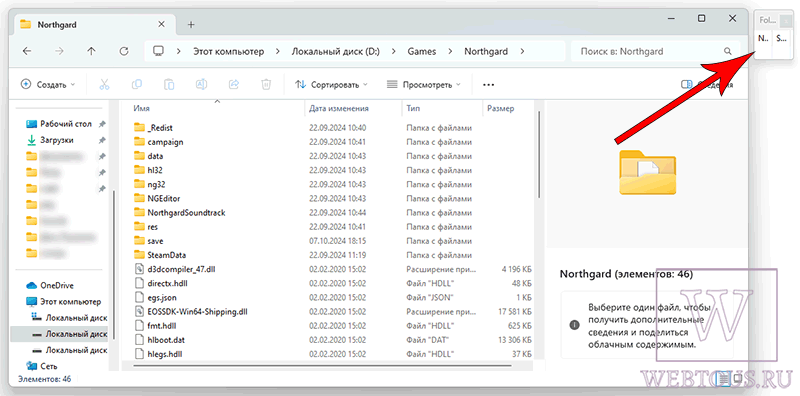800x396 pixels.
Task: Add a new tab with plus button
Action: 191,24
